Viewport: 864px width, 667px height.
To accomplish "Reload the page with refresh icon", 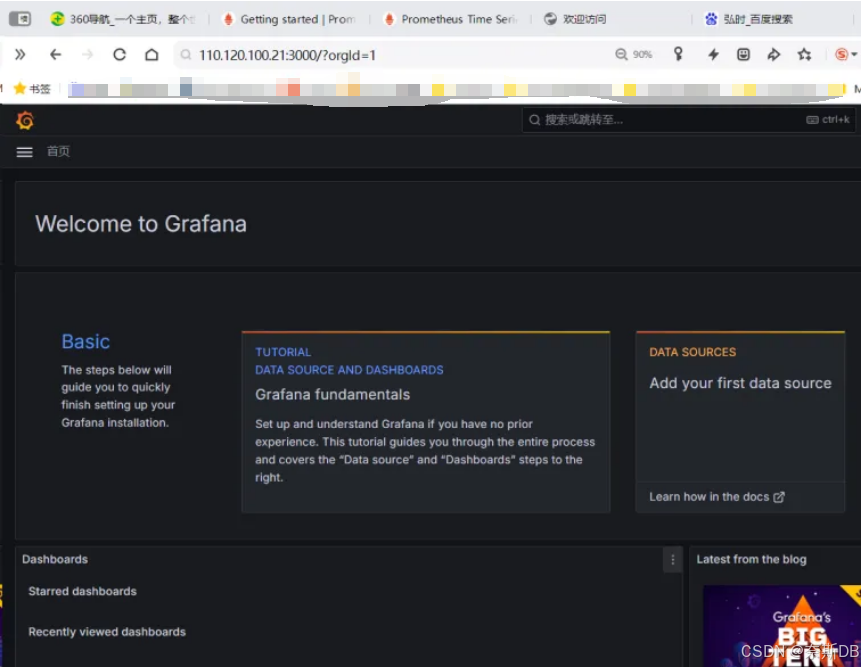I will (x=120, y=55).
